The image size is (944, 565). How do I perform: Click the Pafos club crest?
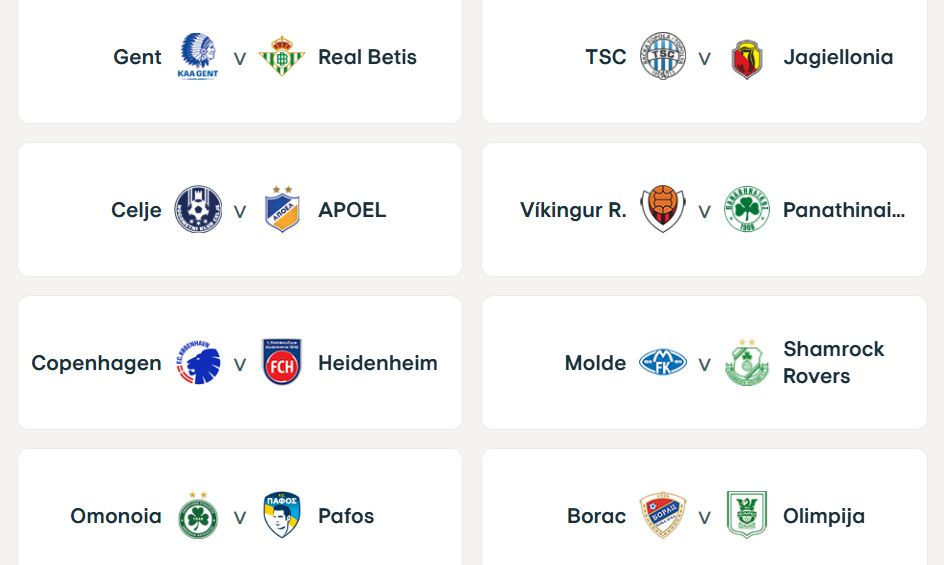coord(282,516)
